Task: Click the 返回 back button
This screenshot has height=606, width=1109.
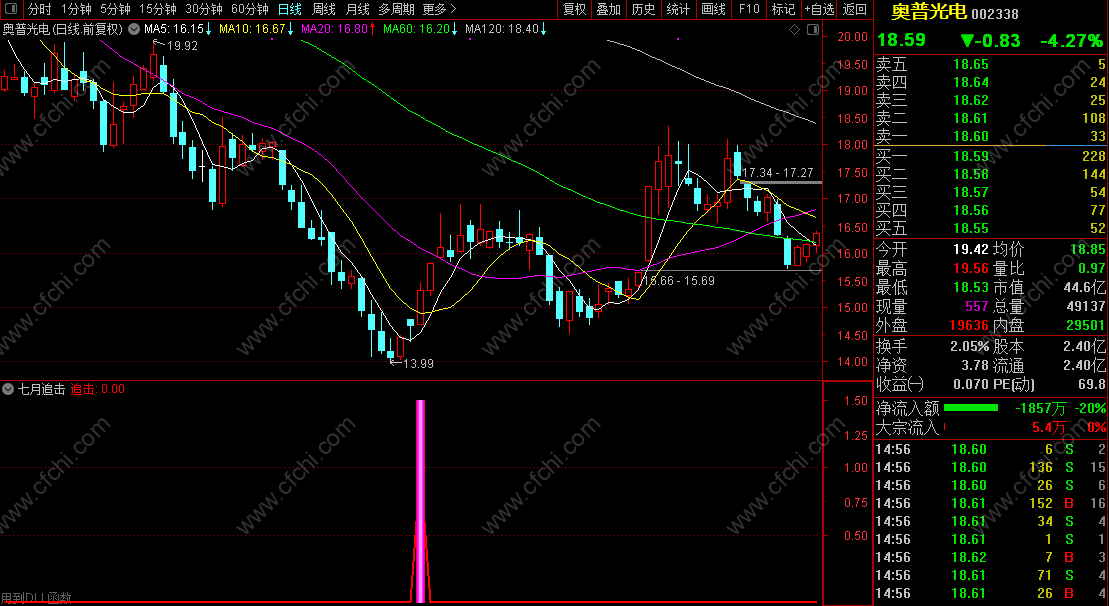Action: tap(855, 9)
